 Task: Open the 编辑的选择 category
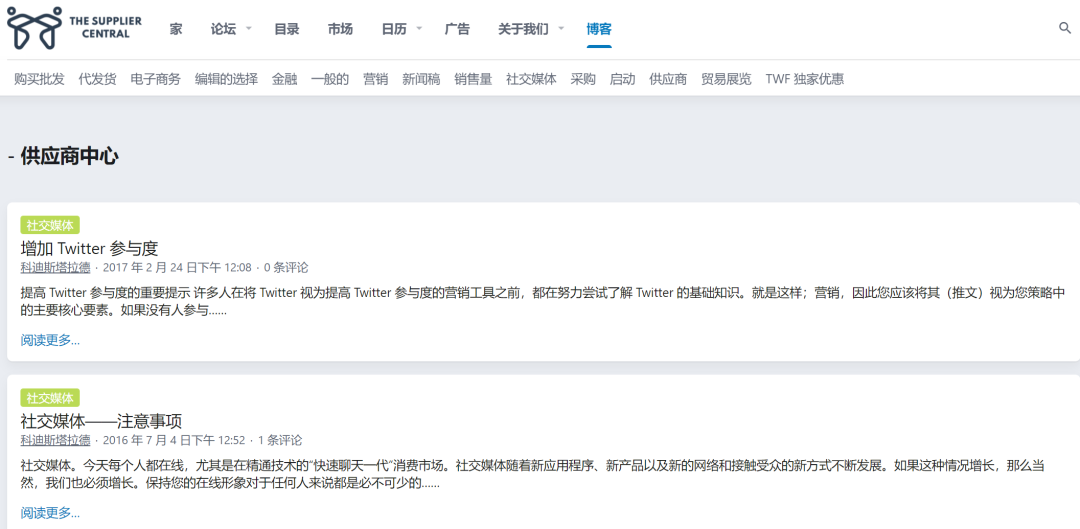click(227, 79)
